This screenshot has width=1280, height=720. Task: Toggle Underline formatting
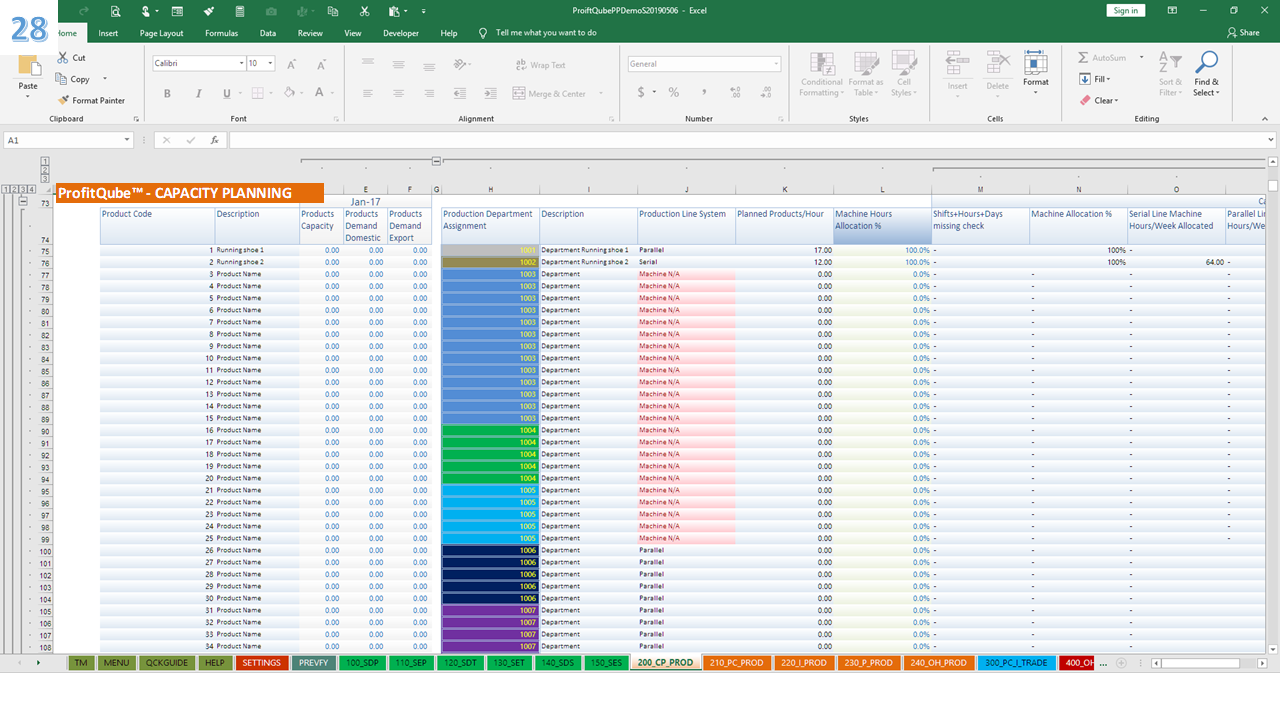[x=227, y=93]
